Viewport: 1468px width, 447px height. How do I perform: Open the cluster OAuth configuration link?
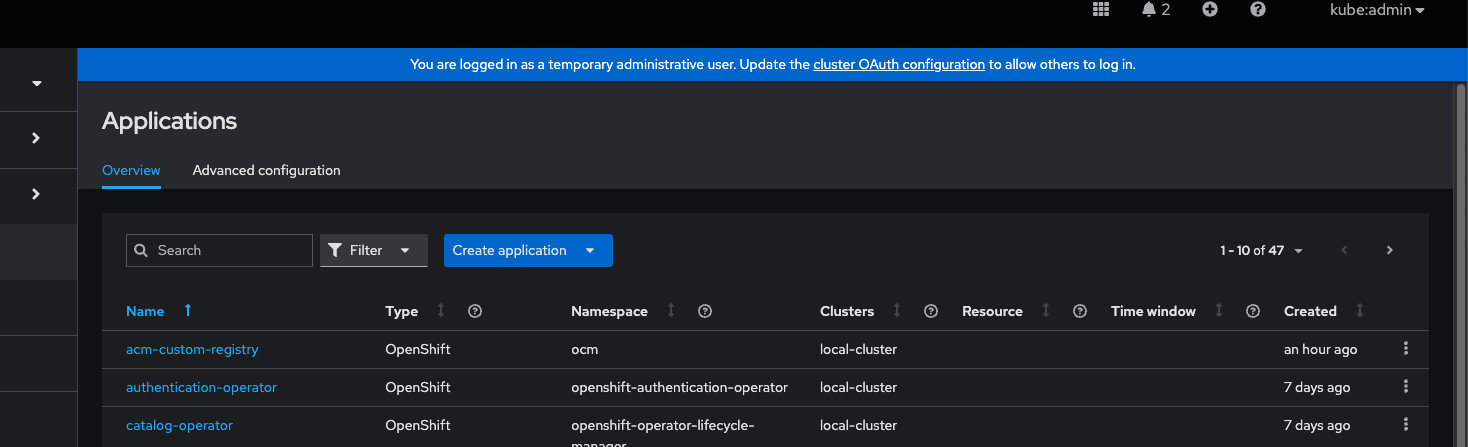[x=899, y=64]
